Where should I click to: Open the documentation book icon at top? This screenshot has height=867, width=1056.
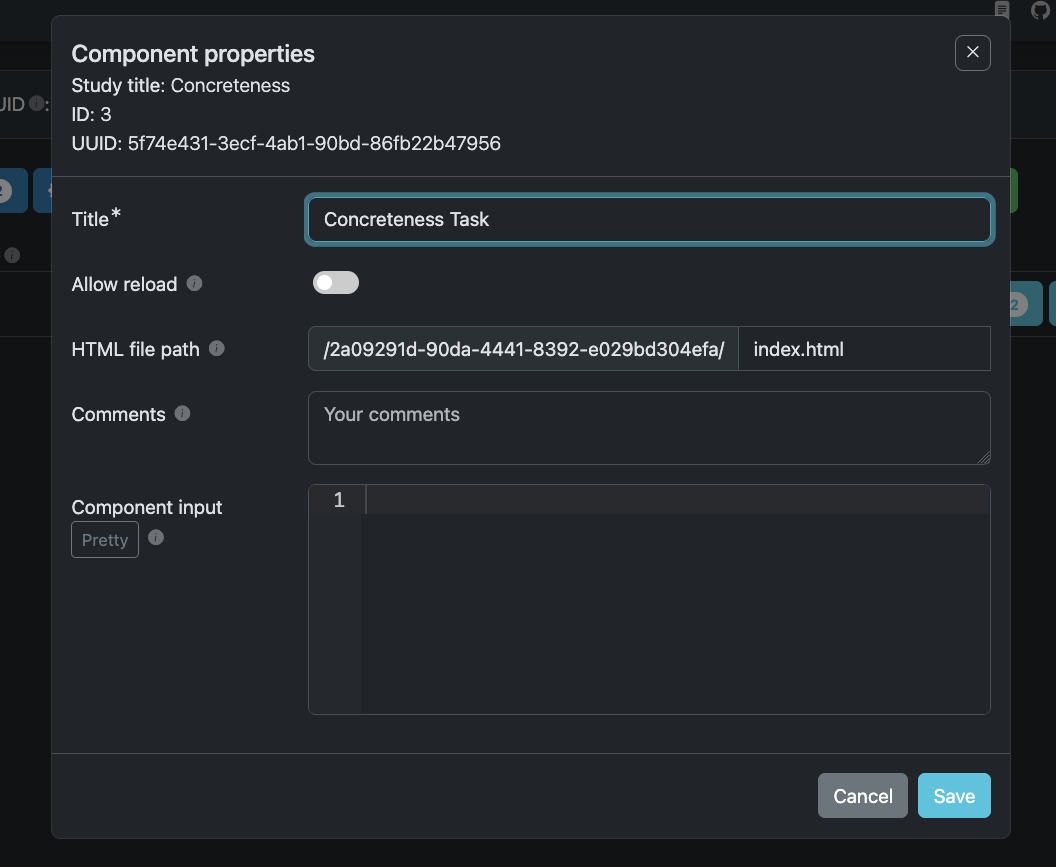tap(1002, 10)
